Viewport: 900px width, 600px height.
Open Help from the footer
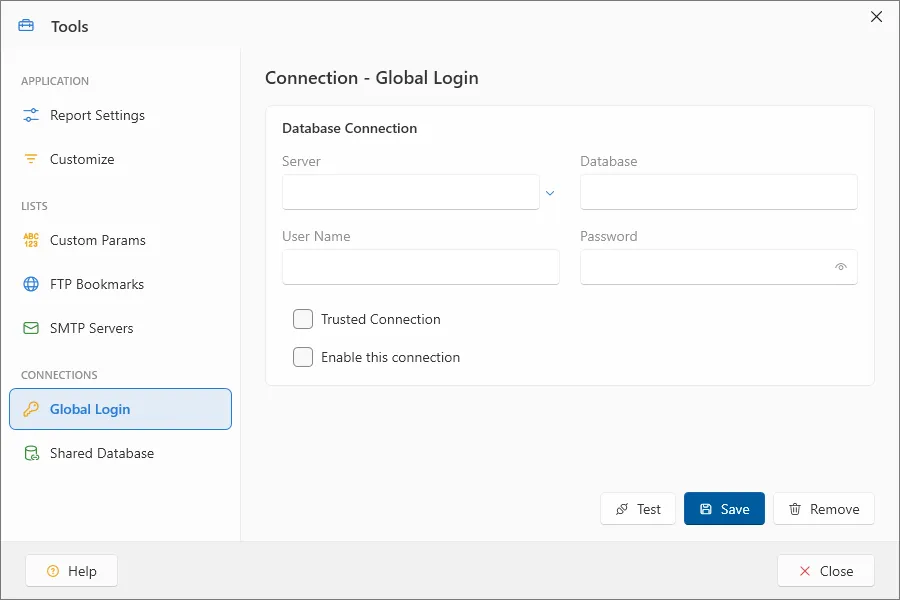pyautogui.click(x=71, y=571)
